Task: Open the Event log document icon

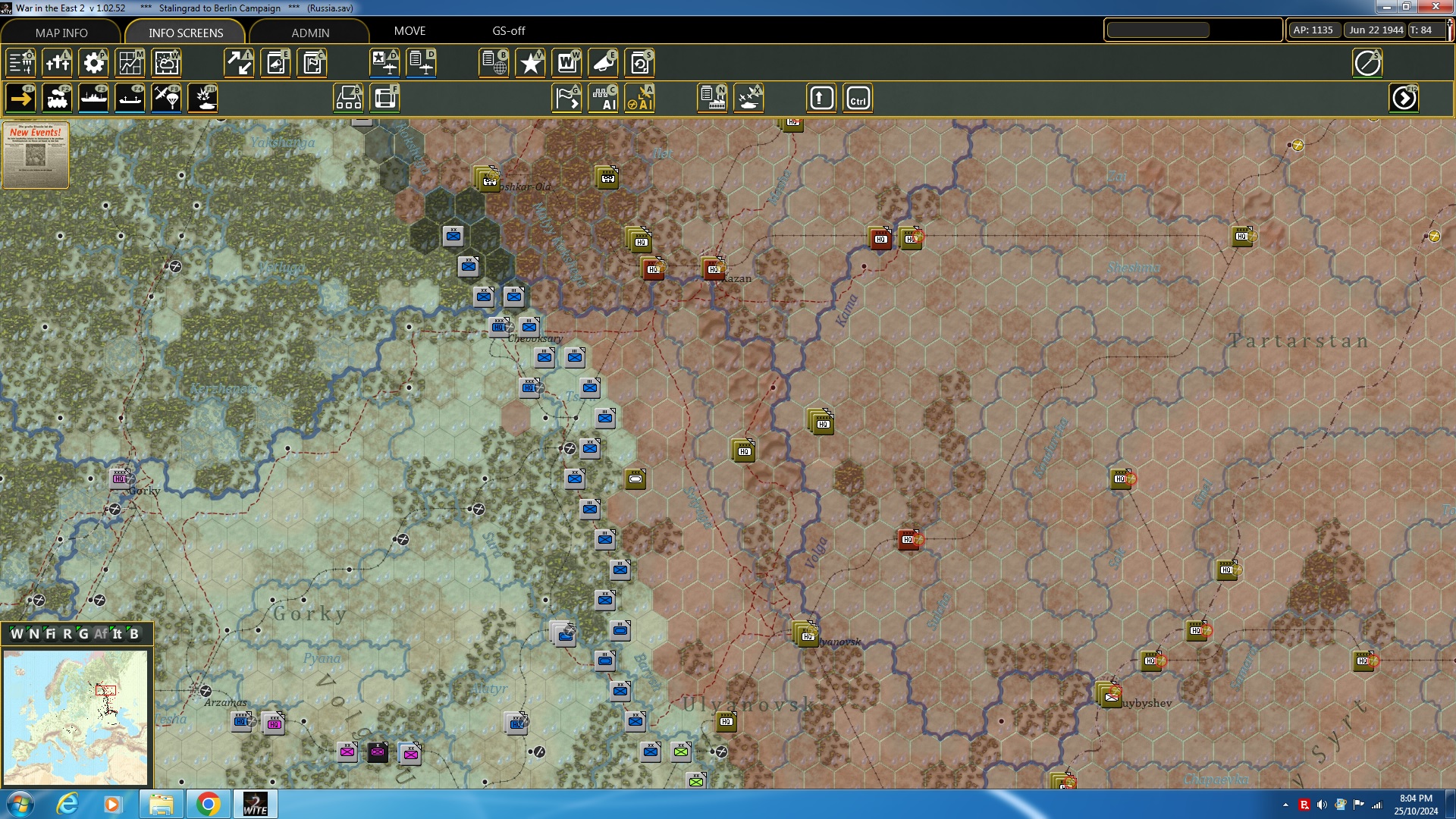Action: [x=276, y=63]
